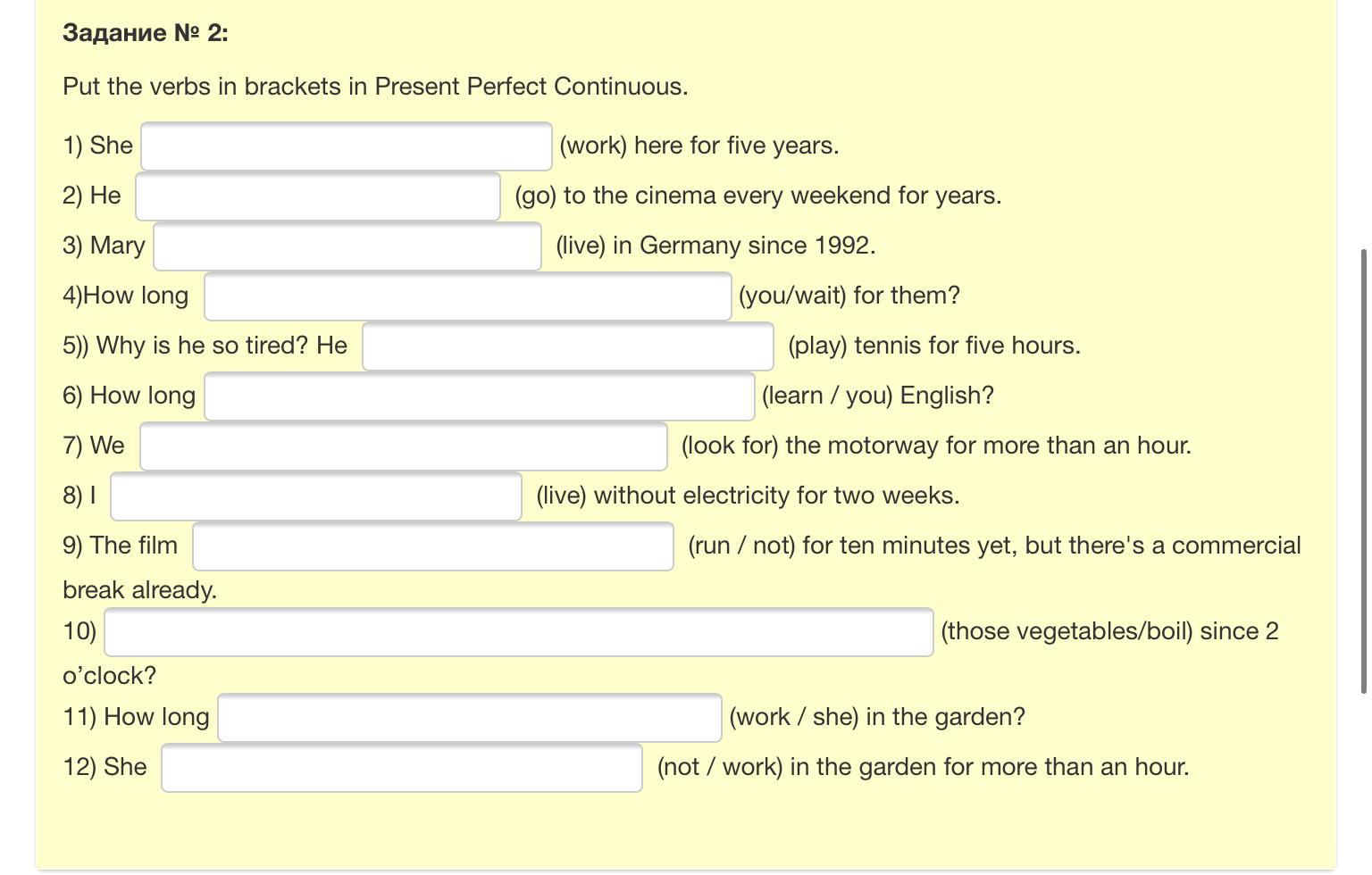
Task: Click the "Put the verbs in brackets" instruction
Action: tap(375, 87)
